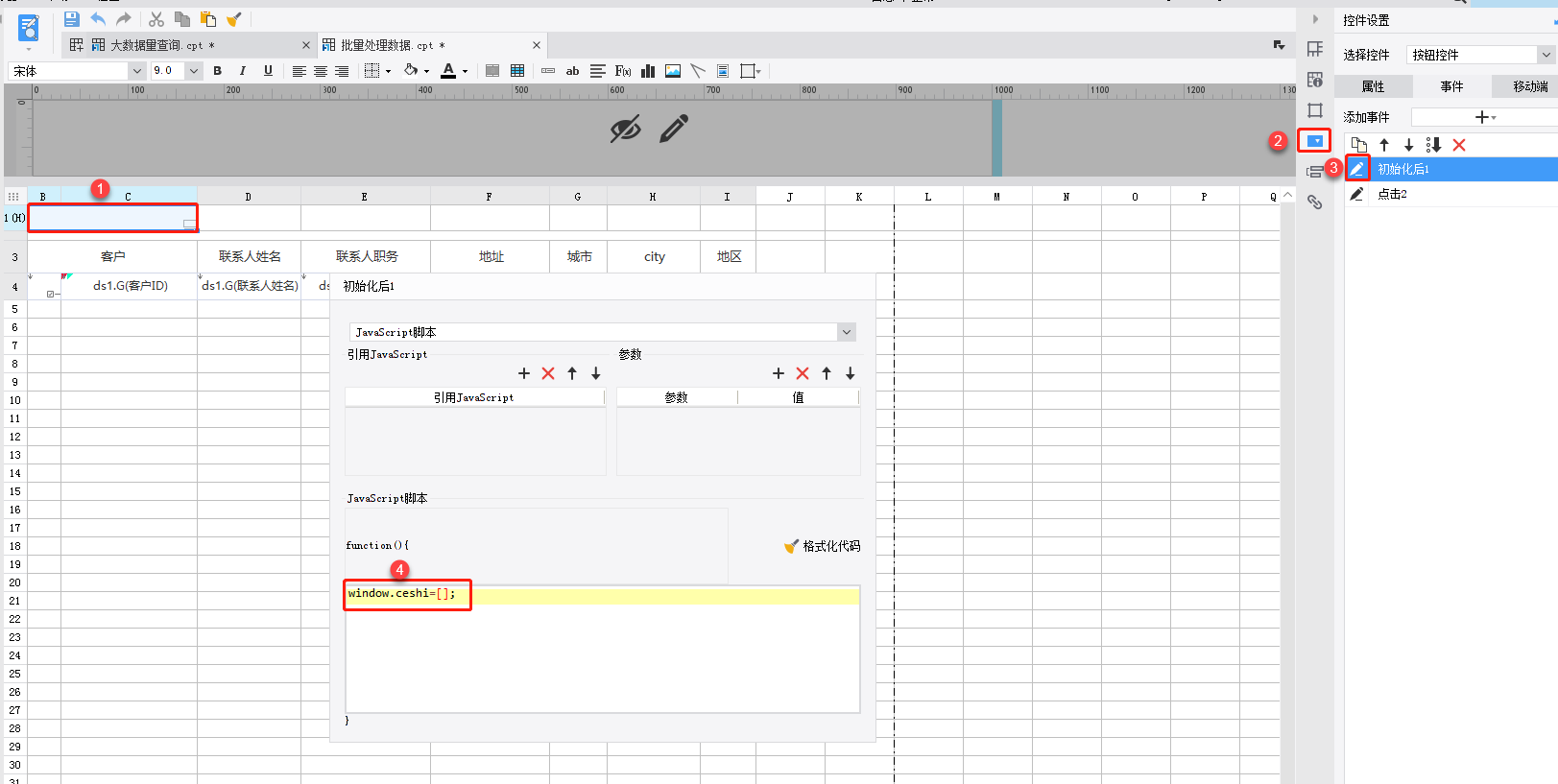Viewport: 1558px width, 784px height.
Task: Edit the 点击2 event with the pencil icon
Action: pyautogui.click(x=1356, y=194)
